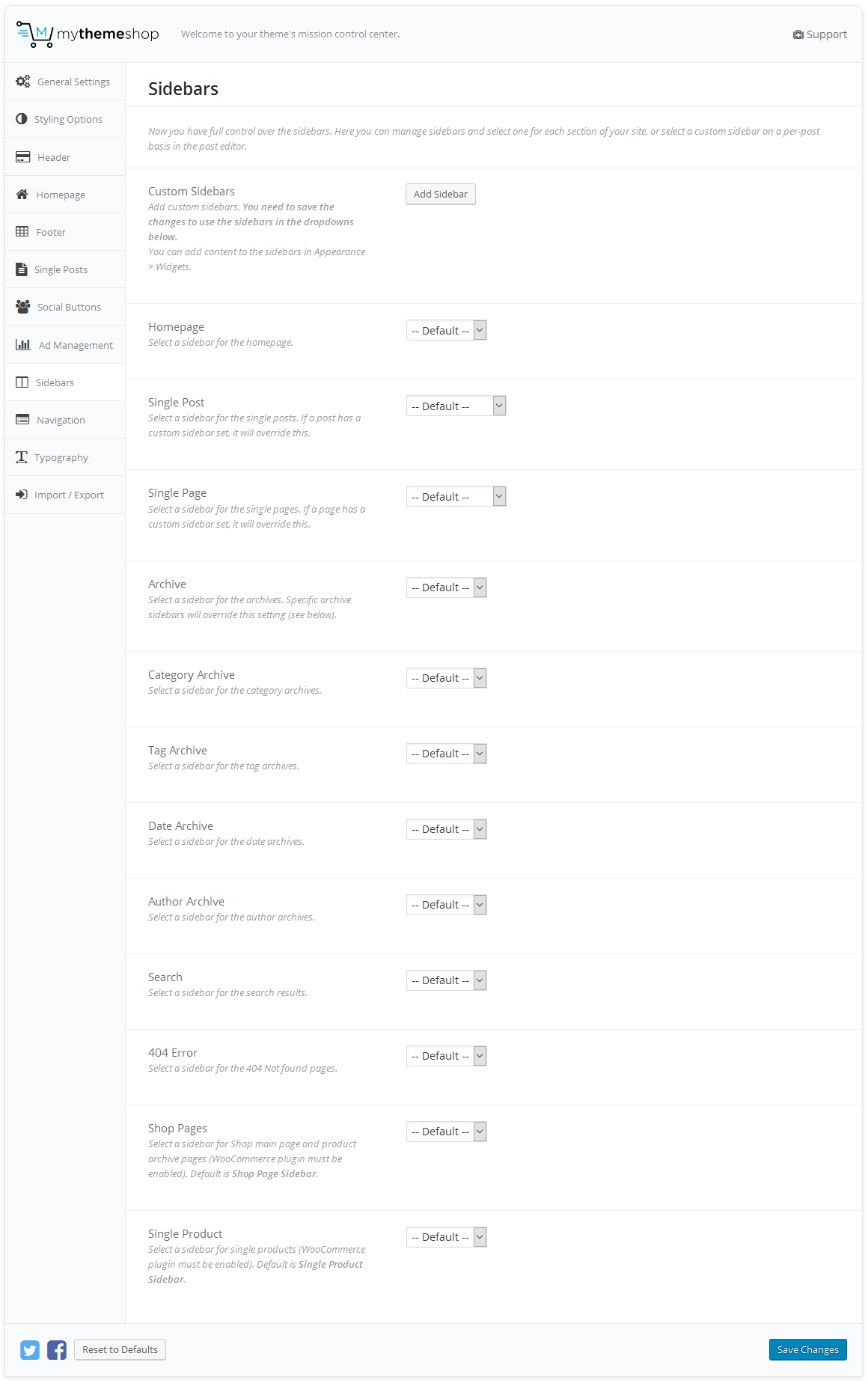Open the Support link
The width and height of the screenshot is (868, 1383).
[820, 34]
